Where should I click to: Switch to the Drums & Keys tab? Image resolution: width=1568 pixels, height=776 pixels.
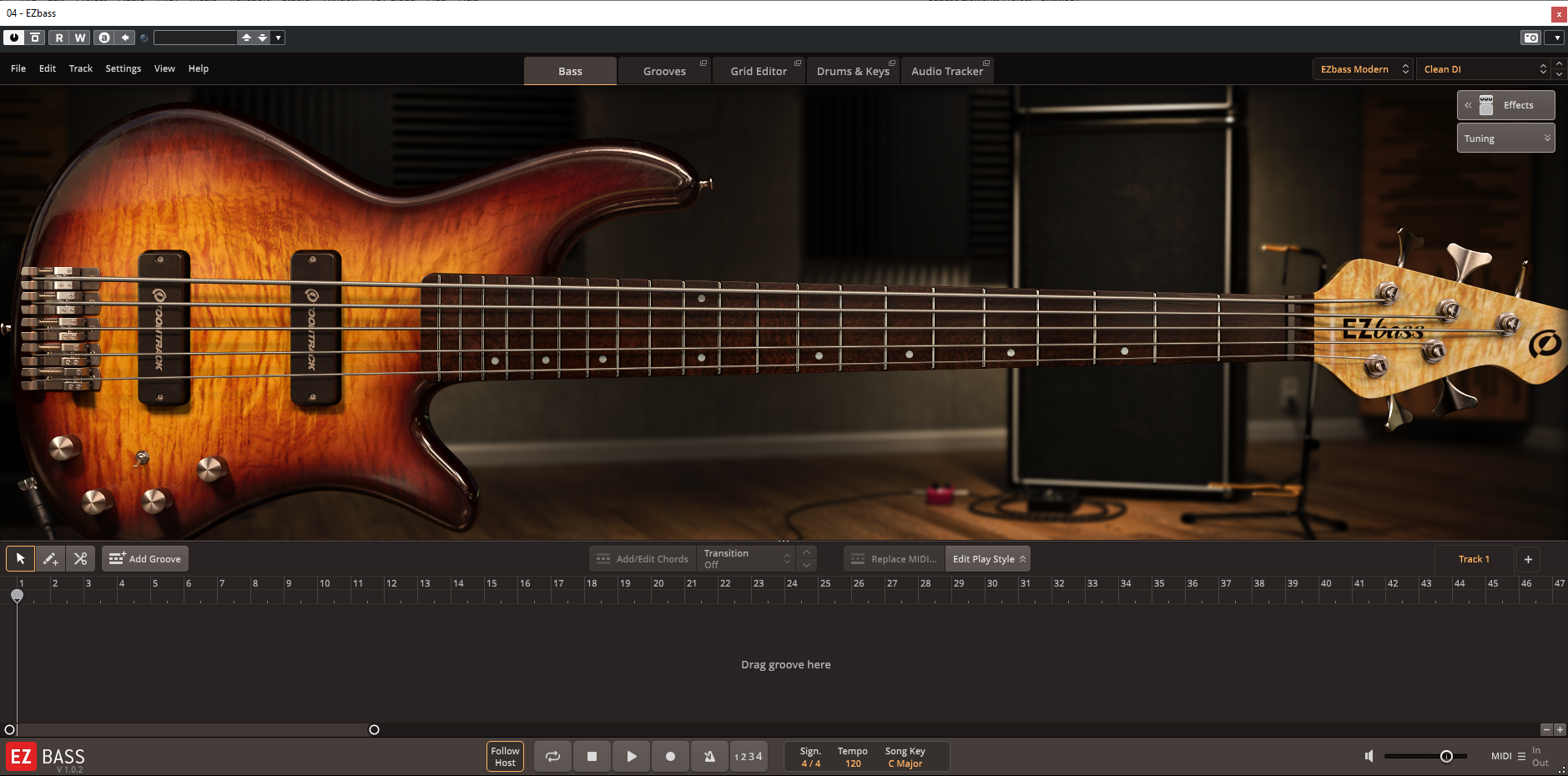[x=853, y=71]
